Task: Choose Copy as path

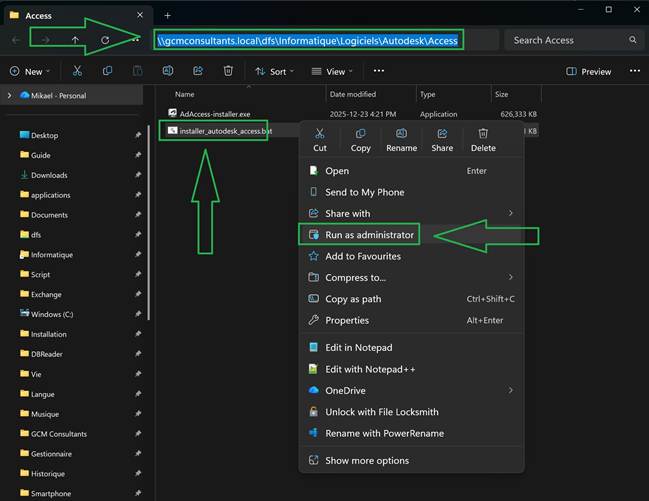Action: (412, 299)
